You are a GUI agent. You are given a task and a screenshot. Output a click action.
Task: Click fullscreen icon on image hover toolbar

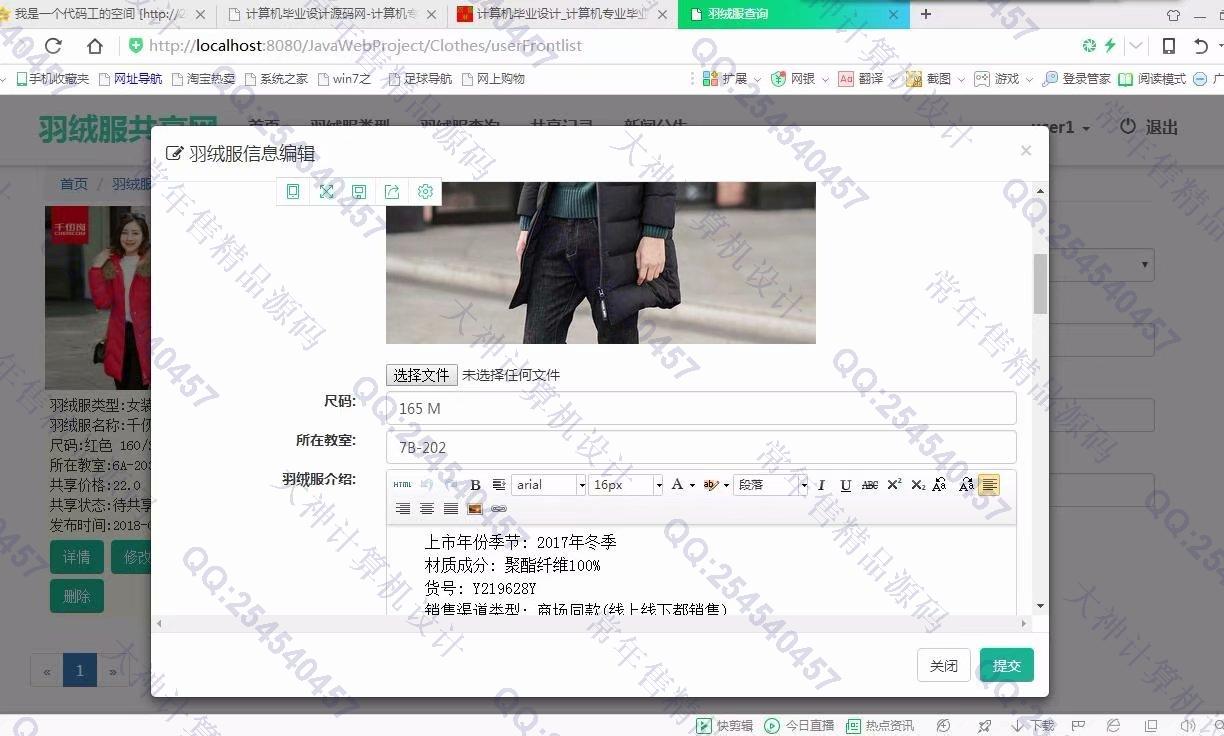pyautogui.click(x=326, y=192)
